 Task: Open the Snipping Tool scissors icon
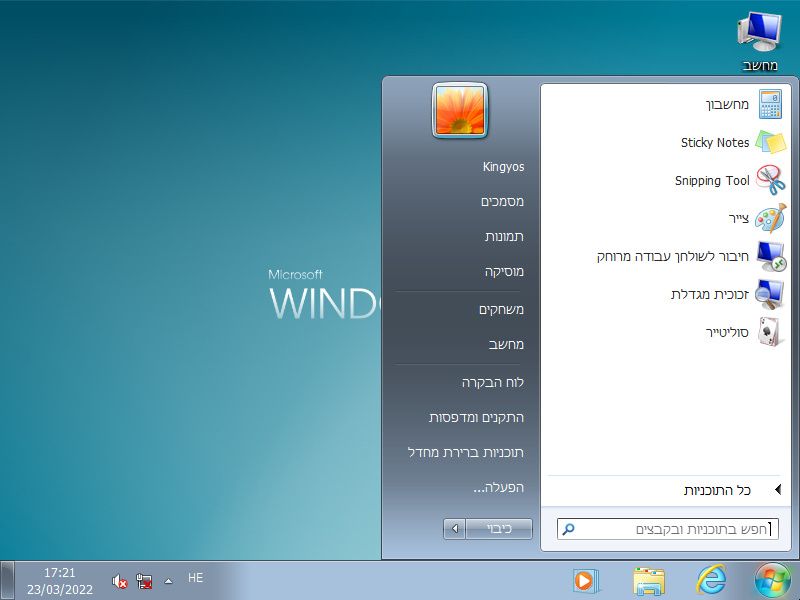771,180
